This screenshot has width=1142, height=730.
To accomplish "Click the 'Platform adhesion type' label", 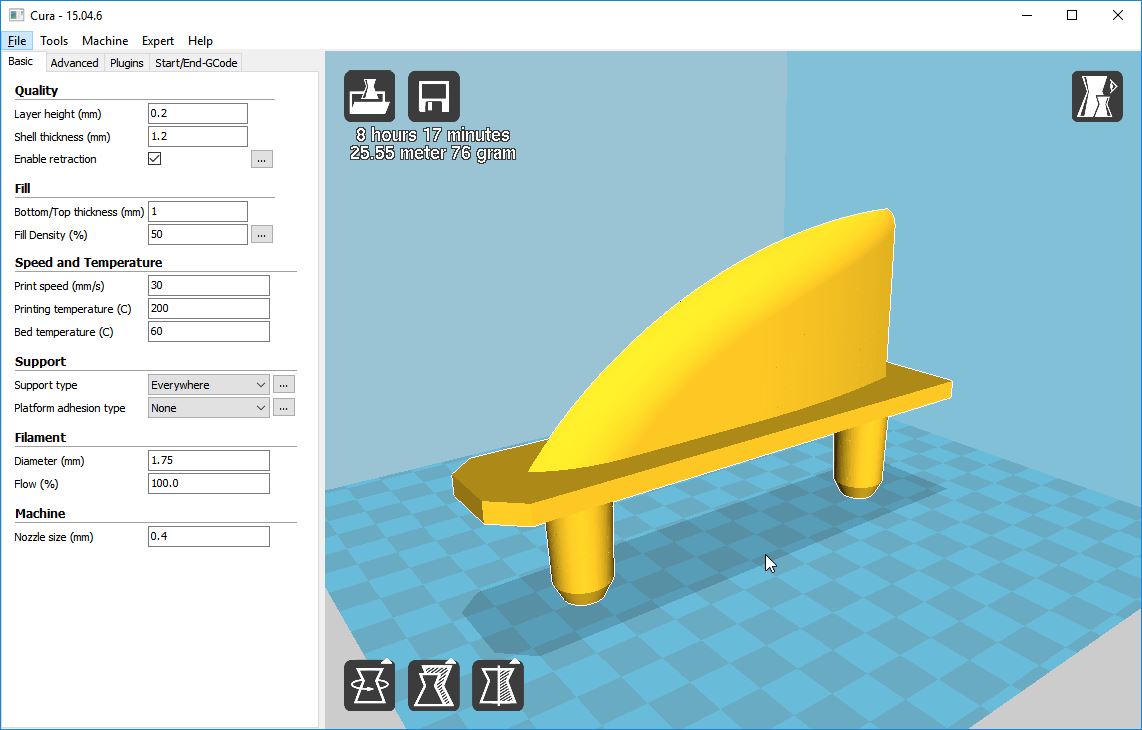I will coord(69,408).
